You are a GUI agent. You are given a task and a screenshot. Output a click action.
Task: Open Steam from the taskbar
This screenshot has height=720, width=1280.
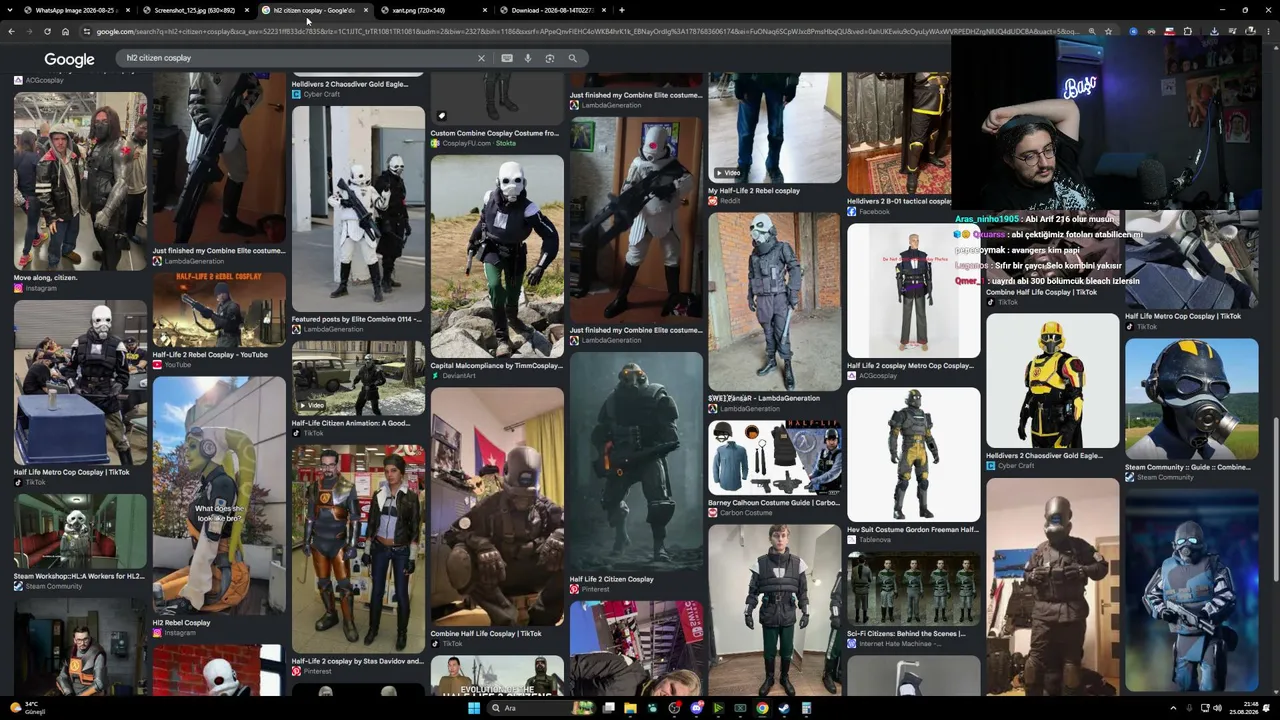784,708
